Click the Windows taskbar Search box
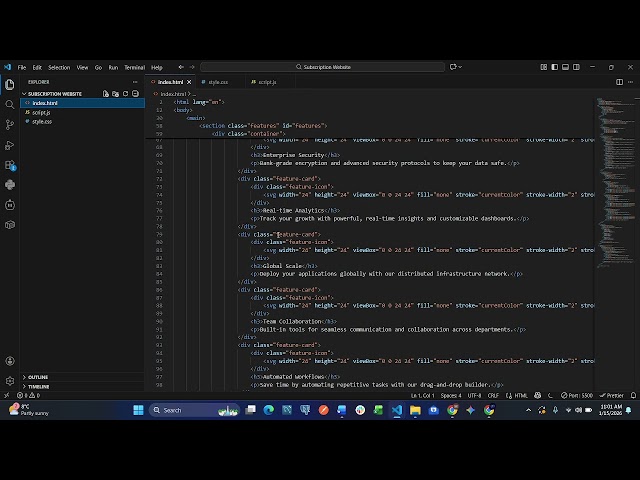Viewport: 640px width, 480px height. 194,410
